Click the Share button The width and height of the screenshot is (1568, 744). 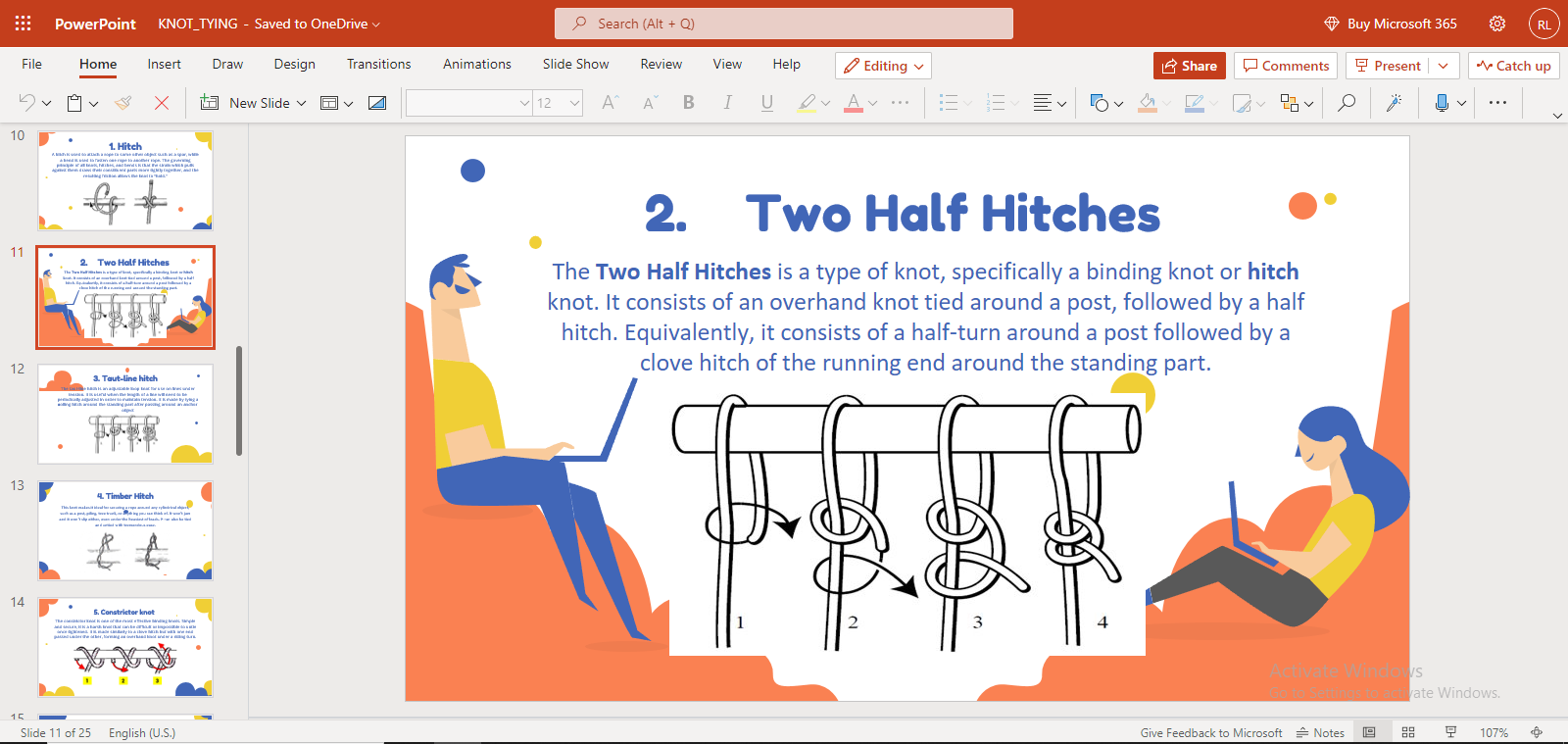point(1190,66)
